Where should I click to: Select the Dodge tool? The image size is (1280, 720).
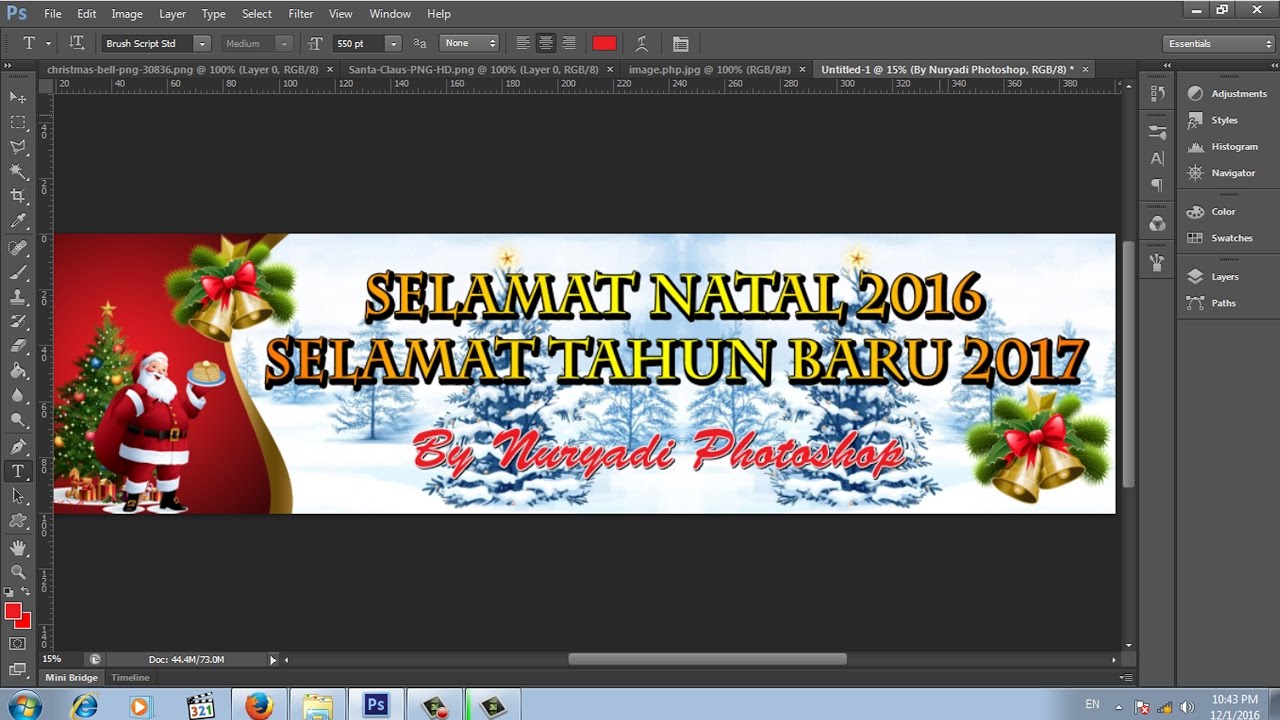pos(18,420)
